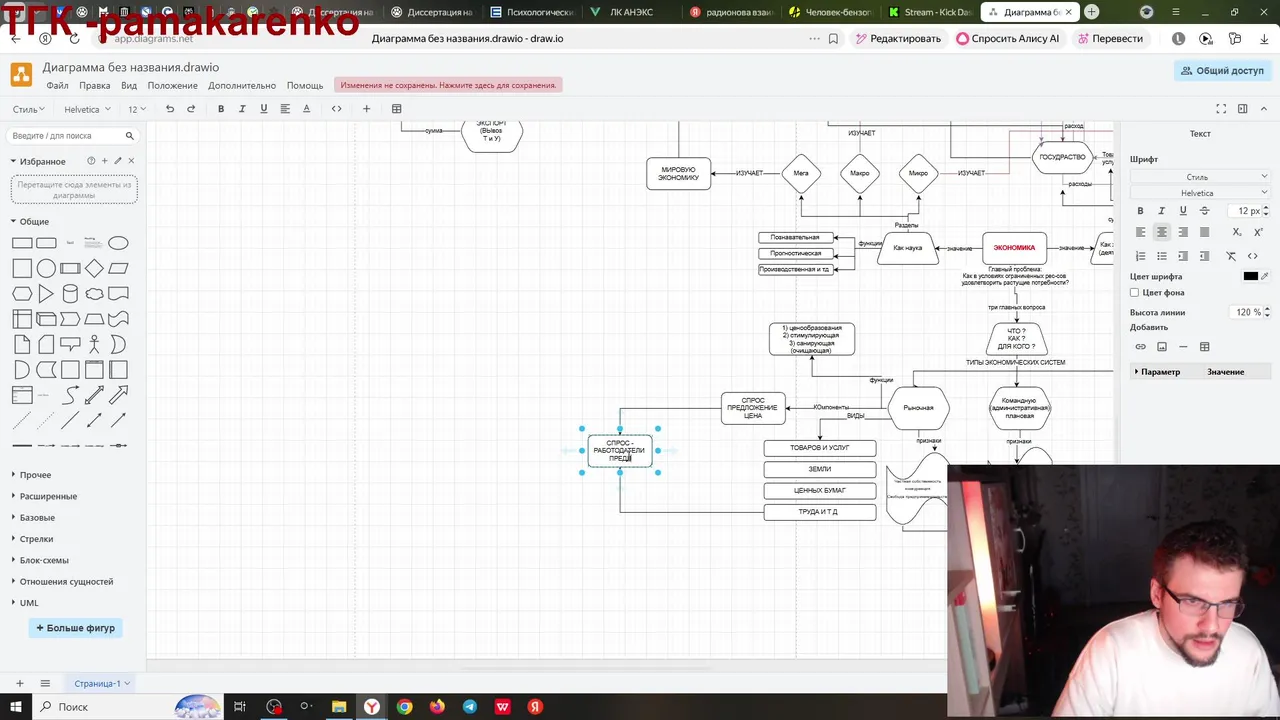1280x720 pixels.
Task: Enter fullscreen mode icon
Action: (x=1221, y=109)
